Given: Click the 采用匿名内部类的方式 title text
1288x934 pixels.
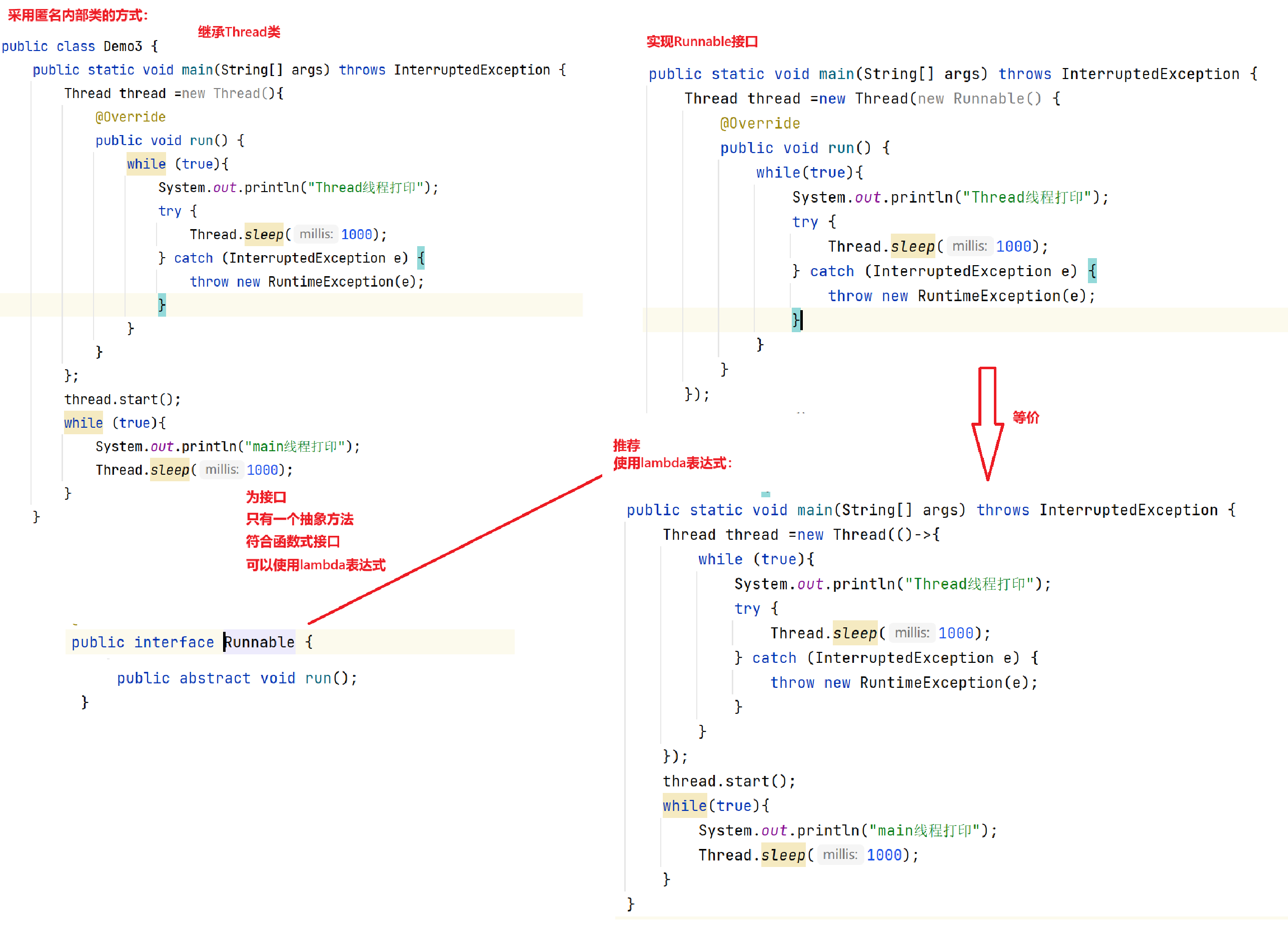Looking at the screenshot, I should click(77, 15).
